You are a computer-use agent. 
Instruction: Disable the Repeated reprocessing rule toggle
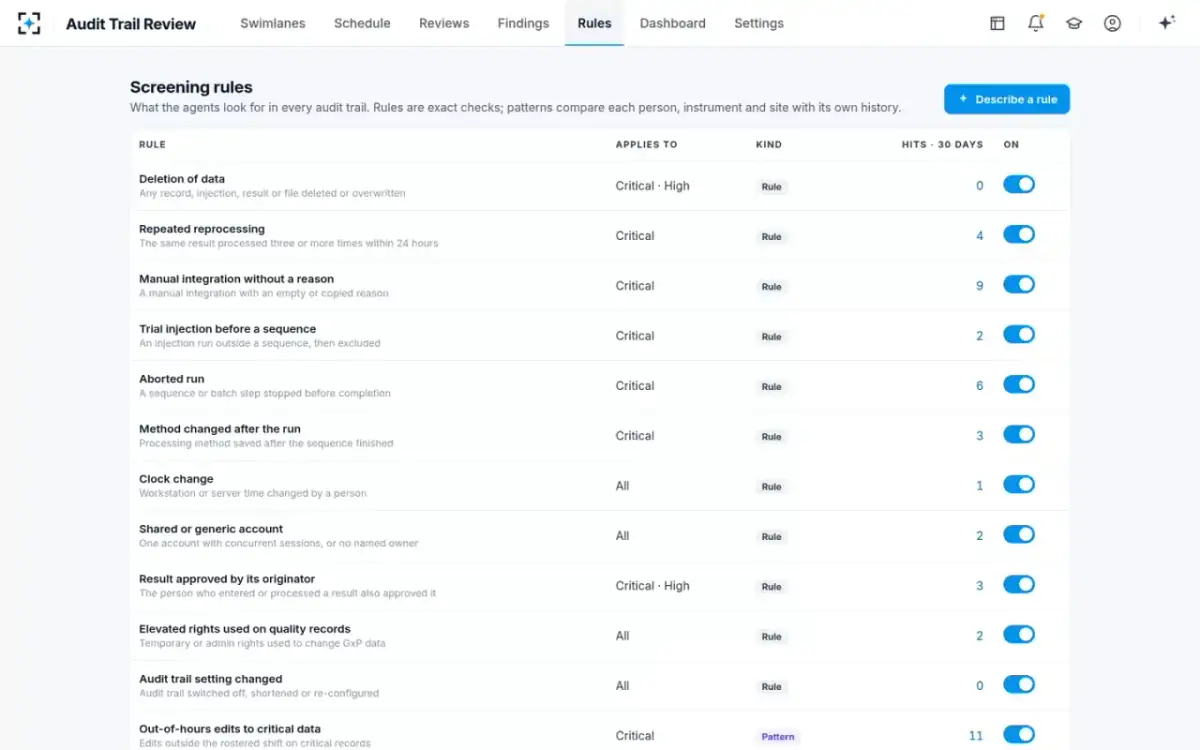1019,235
